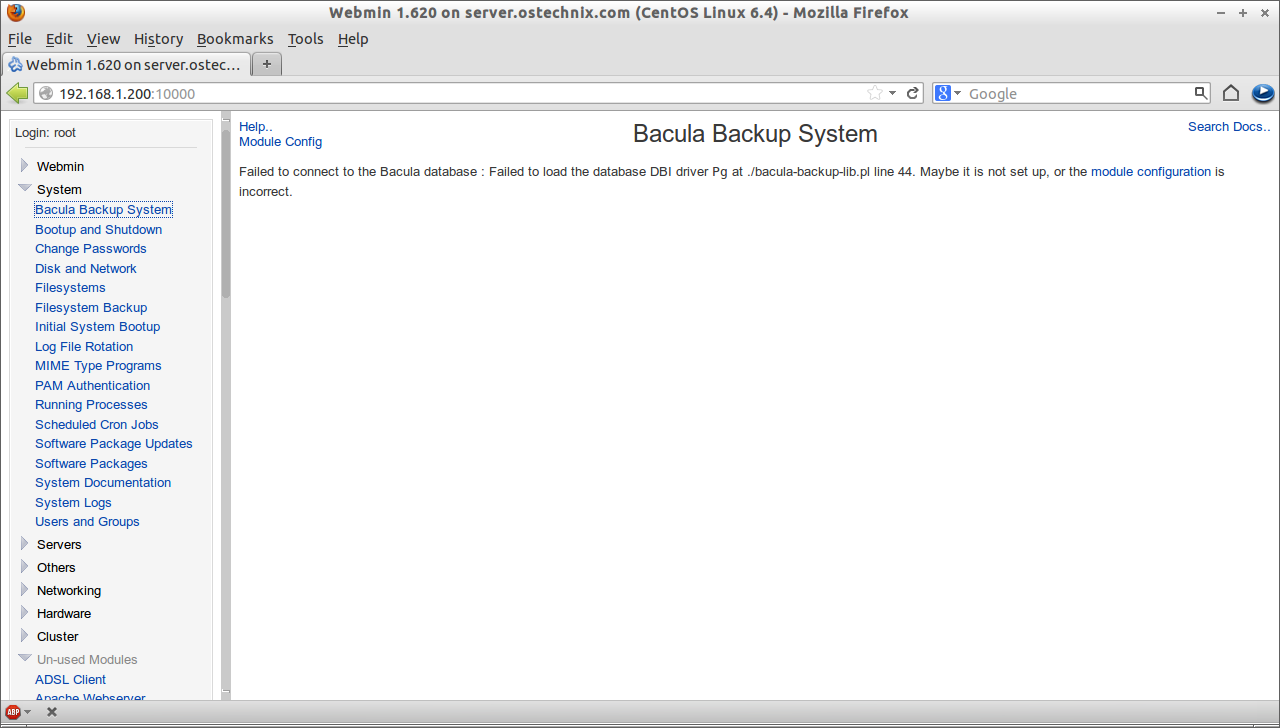
Task: Open Google search engine selector
Action: click(x=948, y=93)
